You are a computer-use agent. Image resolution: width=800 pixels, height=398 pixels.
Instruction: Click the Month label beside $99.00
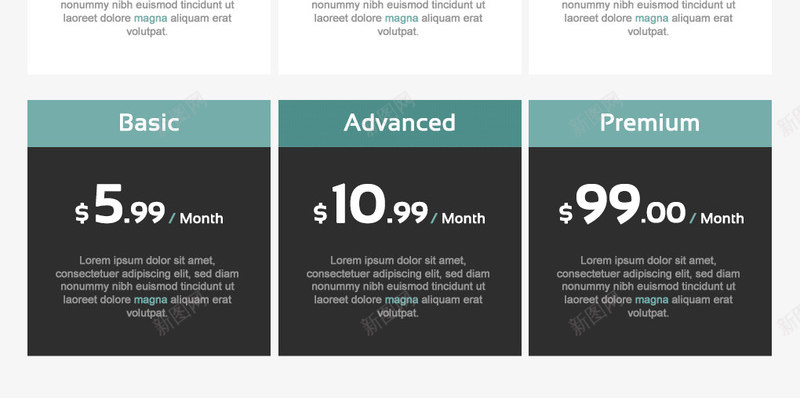tap(722, 218)
